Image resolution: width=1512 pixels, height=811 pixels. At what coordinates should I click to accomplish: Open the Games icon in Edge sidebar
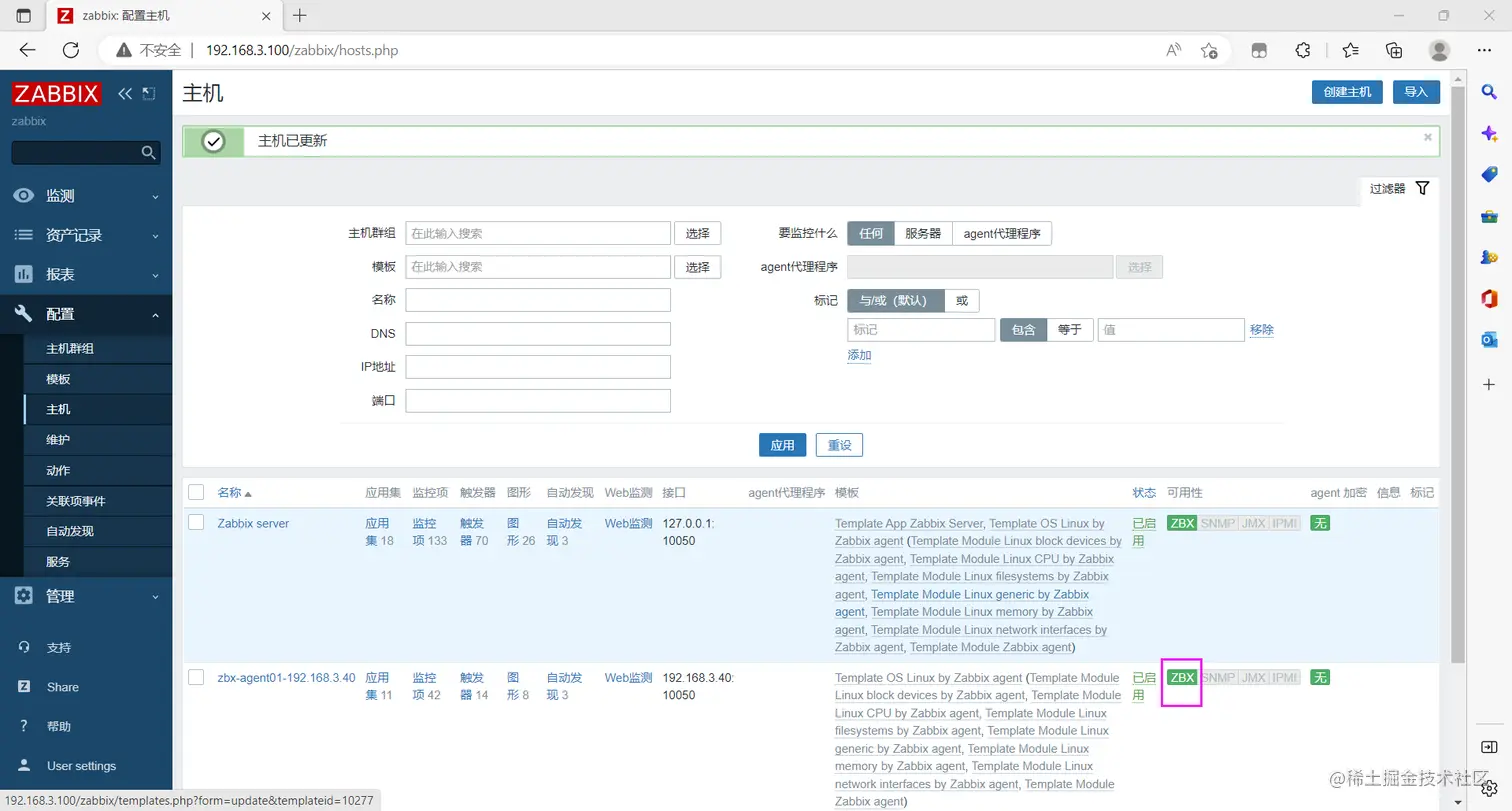point(1489,257)
